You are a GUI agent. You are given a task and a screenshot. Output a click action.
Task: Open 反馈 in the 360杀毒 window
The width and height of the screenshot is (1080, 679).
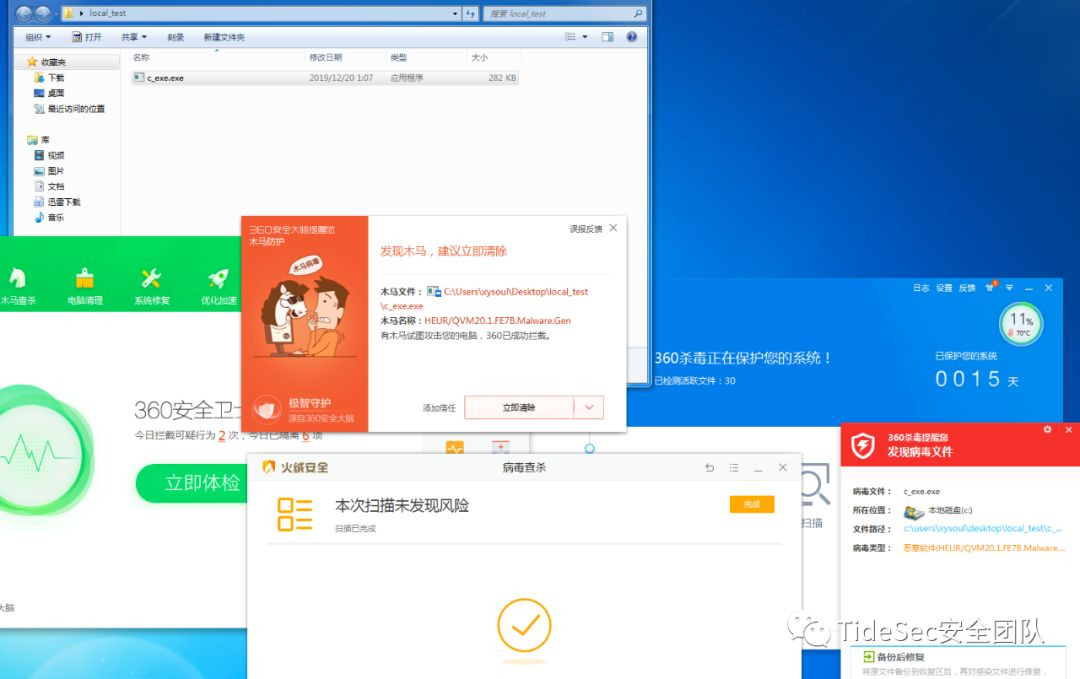click(x=967, y=288)
